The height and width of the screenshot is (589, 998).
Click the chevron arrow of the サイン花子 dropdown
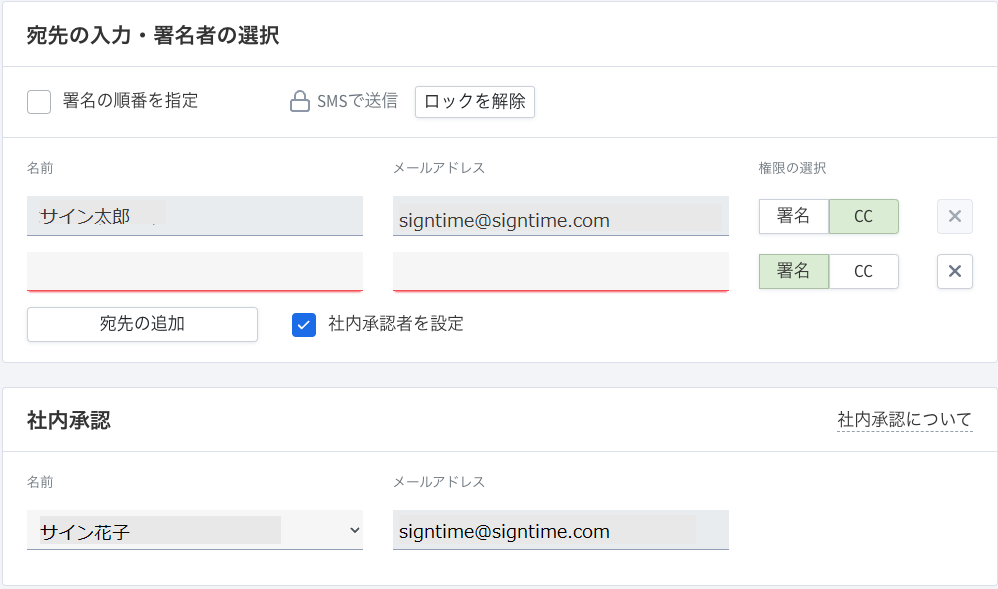[354, 531]
